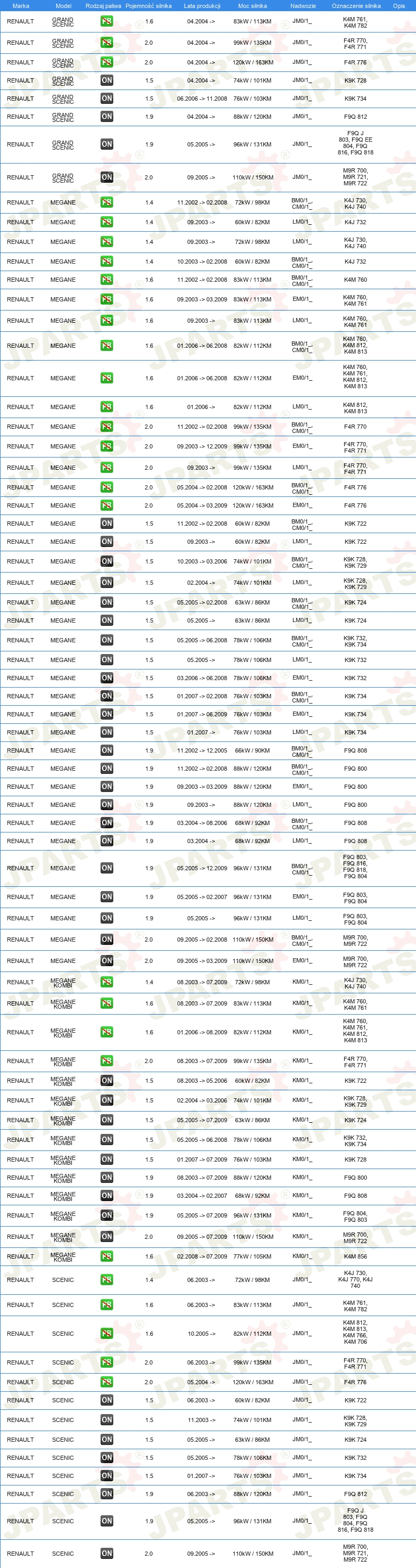Click diesel ON icon in Megane Kombi 88kW / 120KM row
Viewport: 416px width, 1568px height.
tap(106, 1177)
